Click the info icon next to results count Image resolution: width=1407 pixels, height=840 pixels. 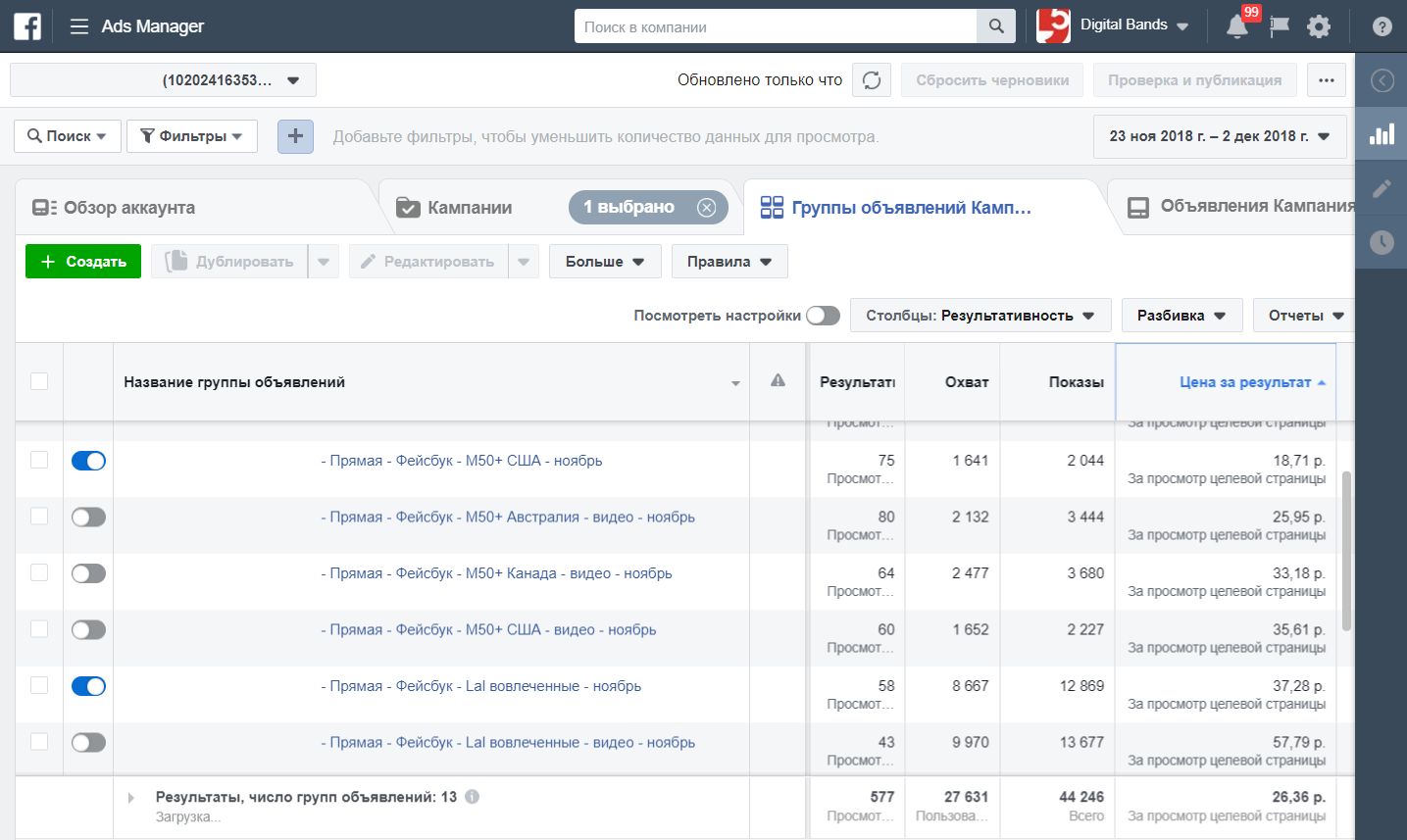tap(472, 797)
